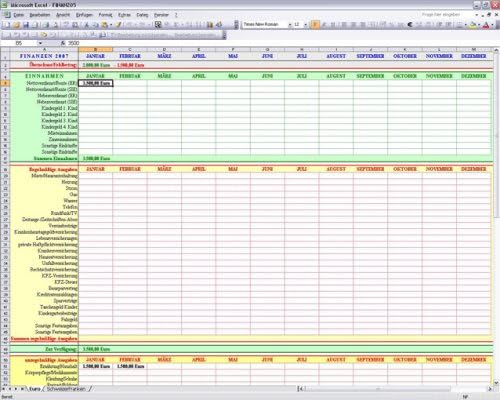Create a new workbook from the toolbar

[7, 25]
